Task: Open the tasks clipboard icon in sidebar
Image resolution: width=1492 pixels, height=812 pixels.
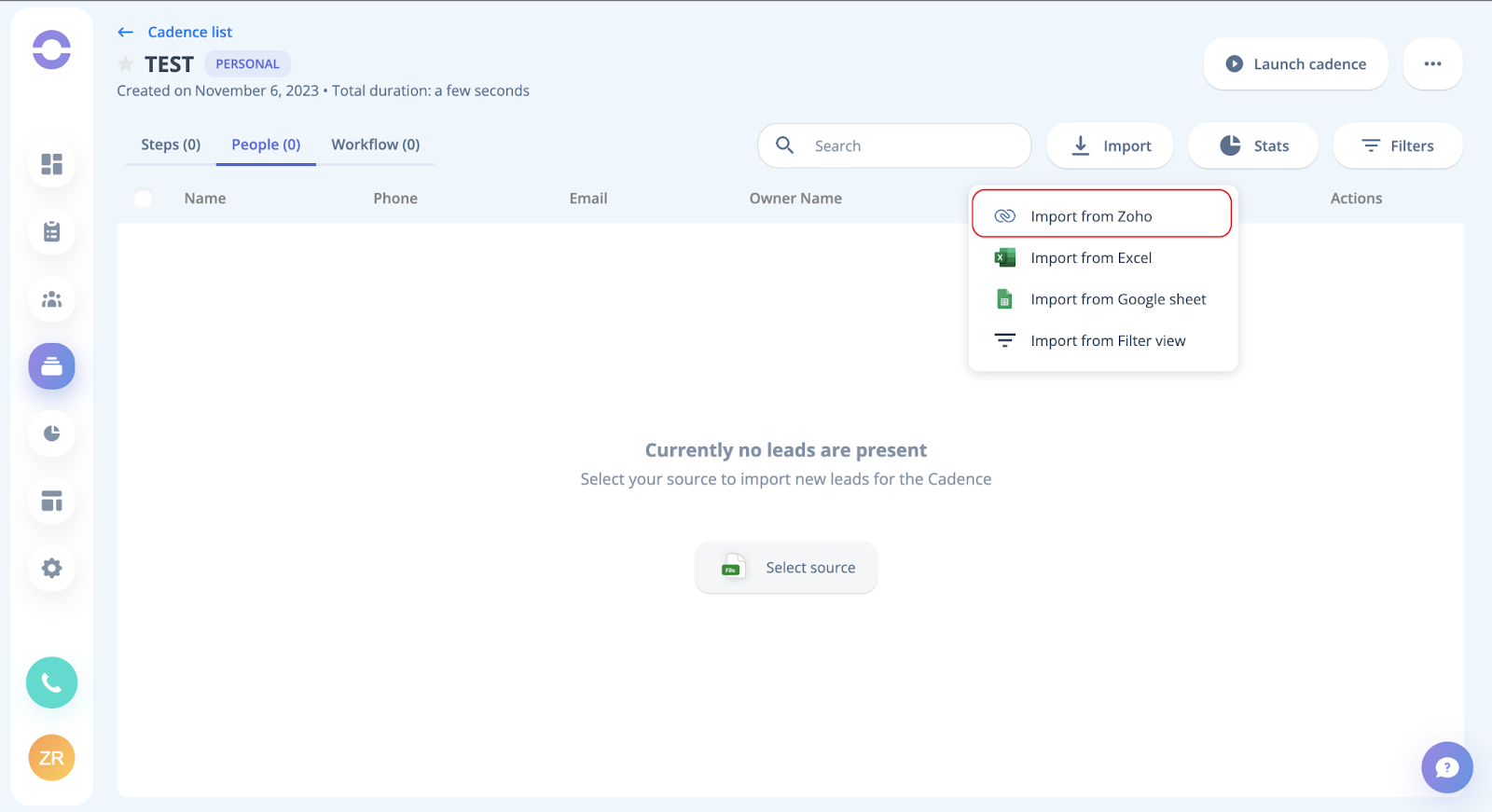Action: [x=51, y=232]
